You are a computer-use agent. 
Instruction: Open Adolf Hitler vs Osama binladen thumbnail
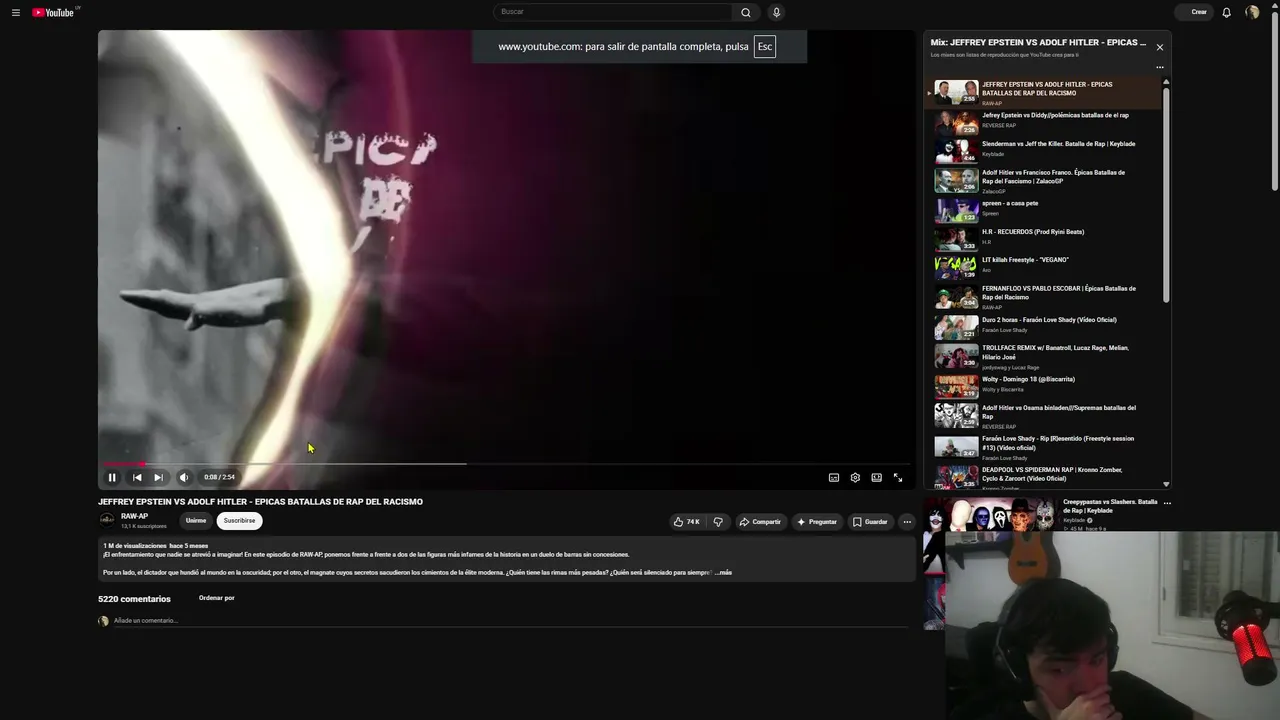click(956, 415)
